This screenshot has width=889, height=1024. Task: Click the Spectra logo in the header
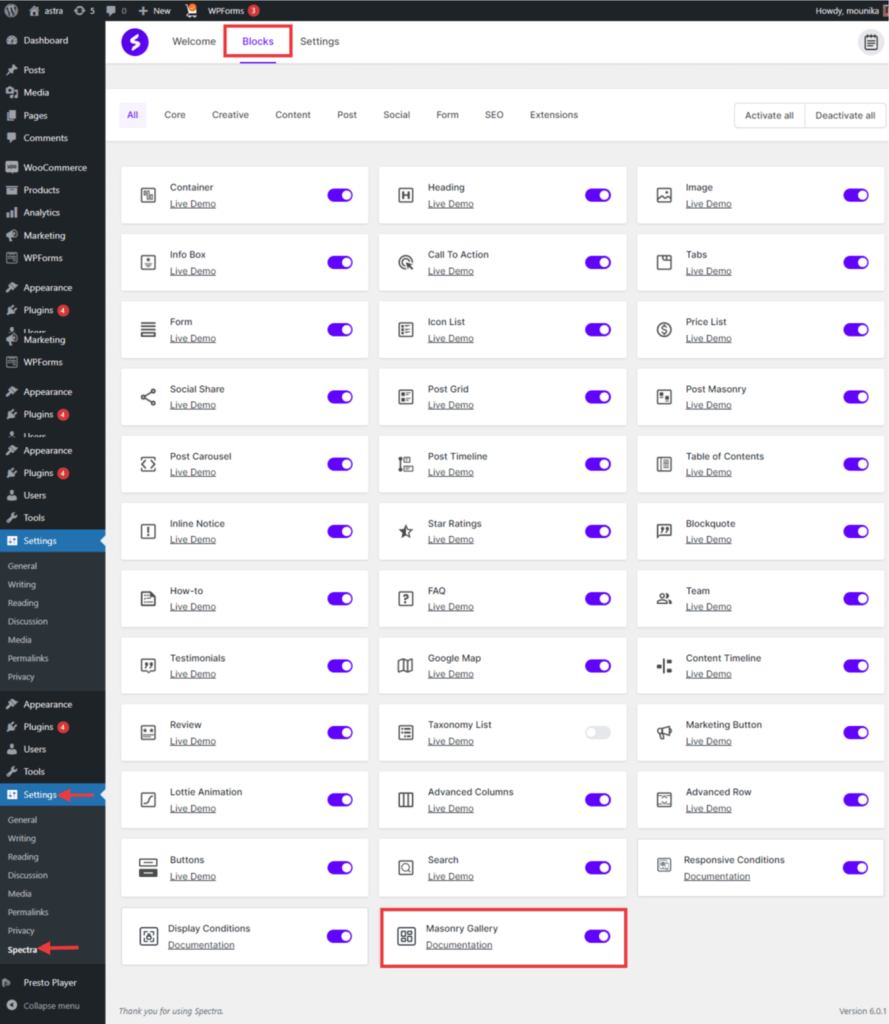coord(135,42)
